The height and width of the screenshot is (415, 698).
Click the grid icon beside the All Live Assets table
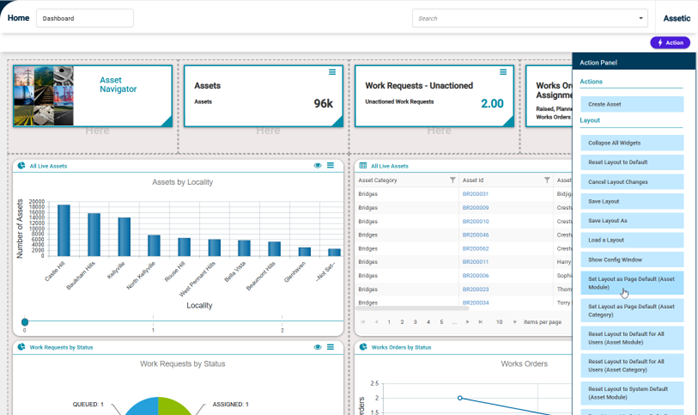(x=363, y=166)
